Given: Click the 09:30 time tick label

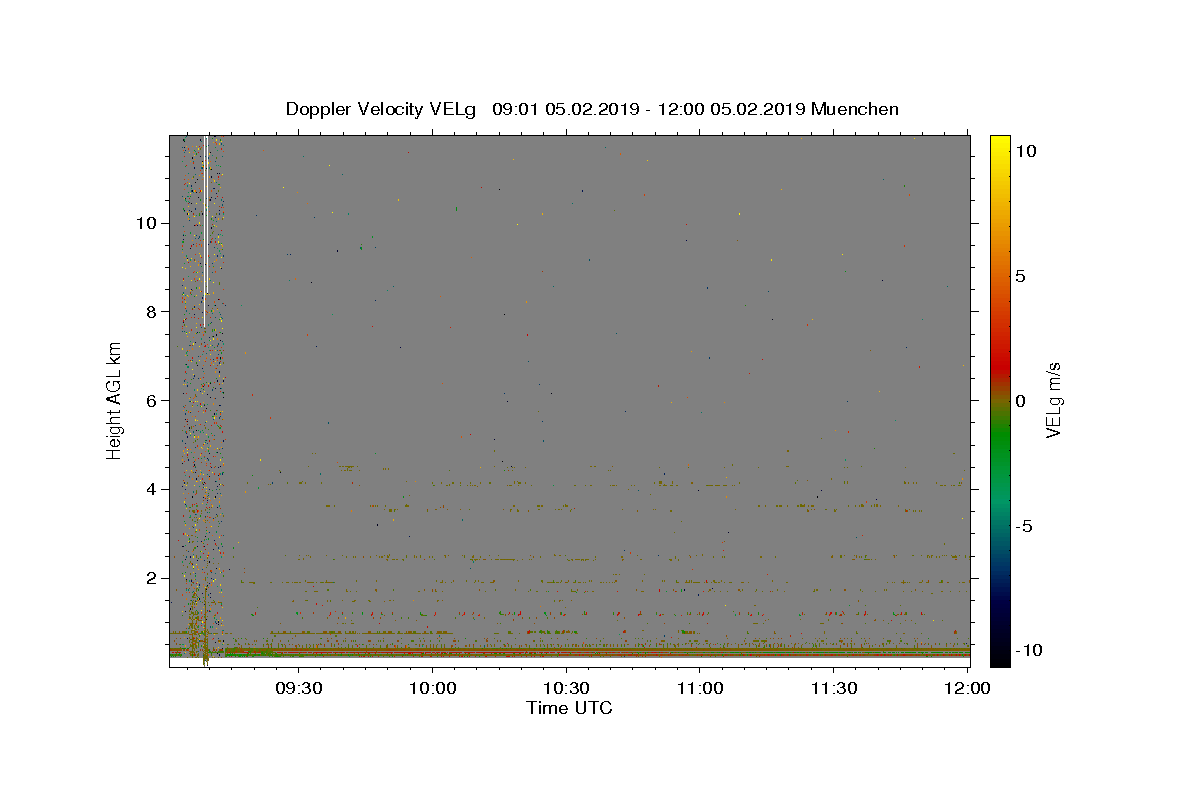Looking at the screenshot, I should pyautogui.click(x=298, y=688).
